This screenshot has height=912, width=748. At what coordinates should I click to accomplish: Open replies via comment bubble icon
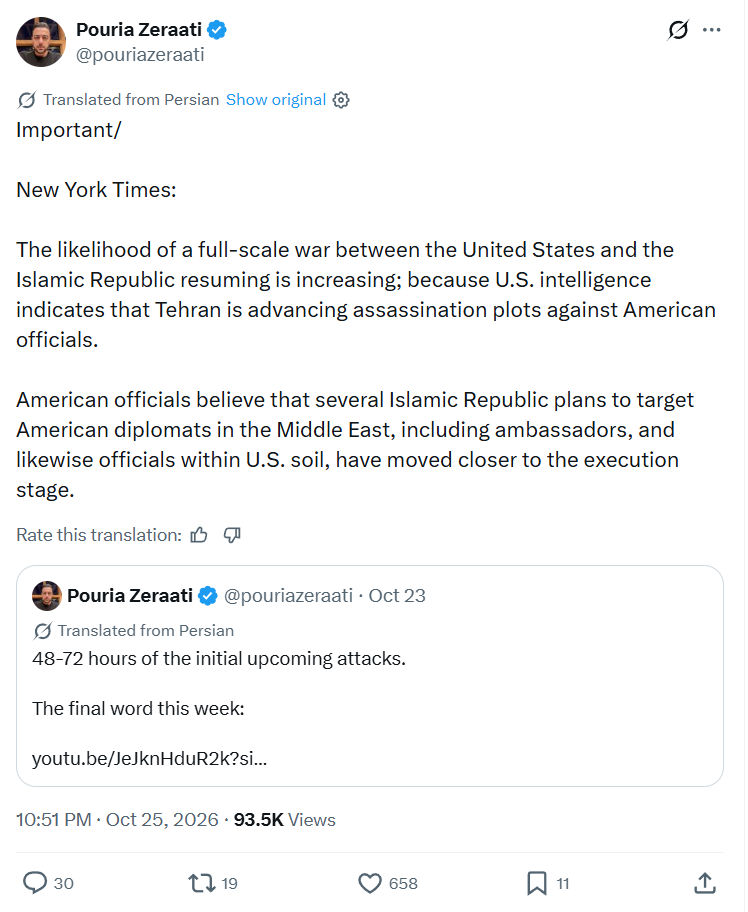coord(35,883)
